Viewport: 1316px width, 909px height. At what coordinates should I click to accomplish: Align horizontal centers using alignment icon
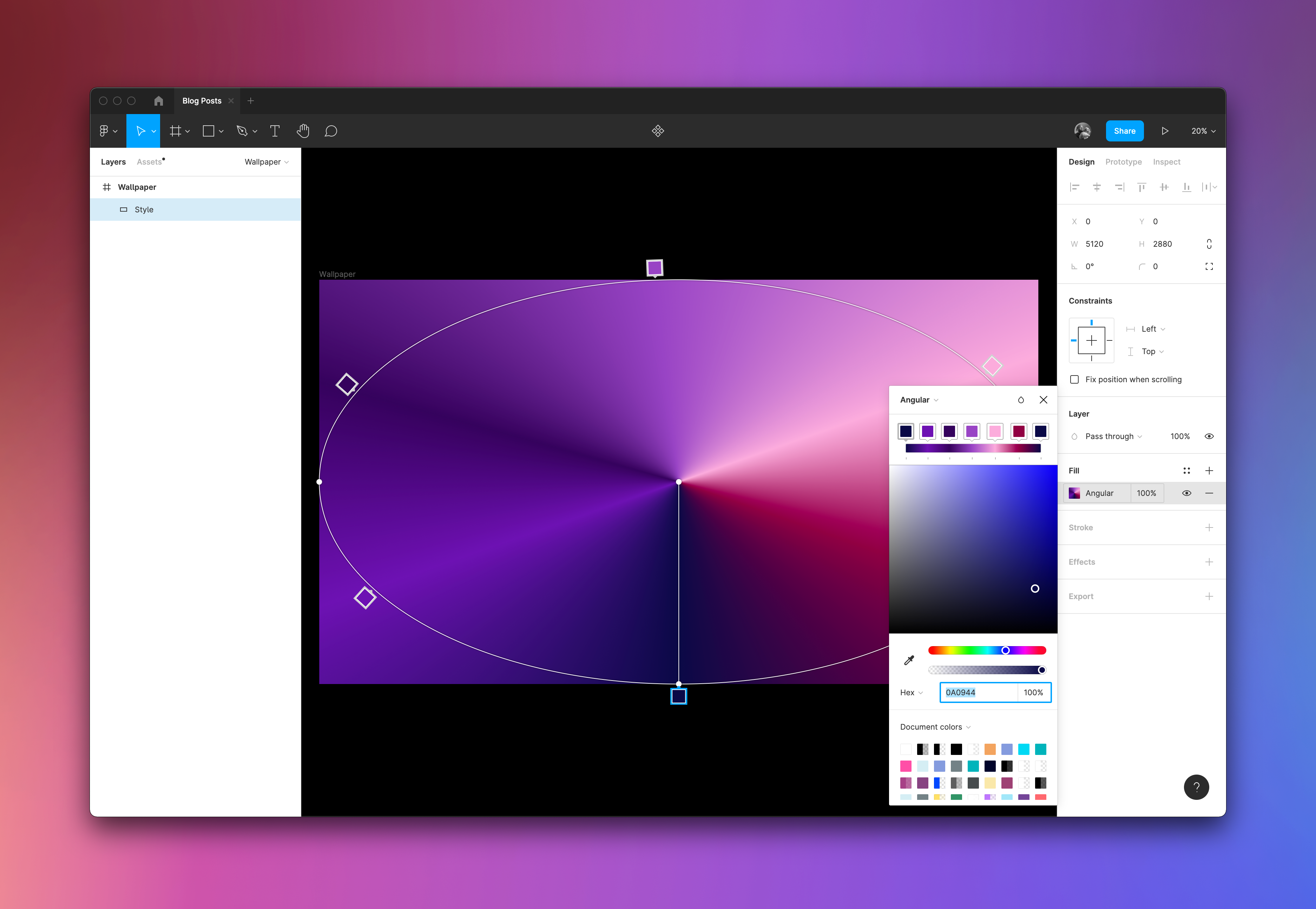1097,187
